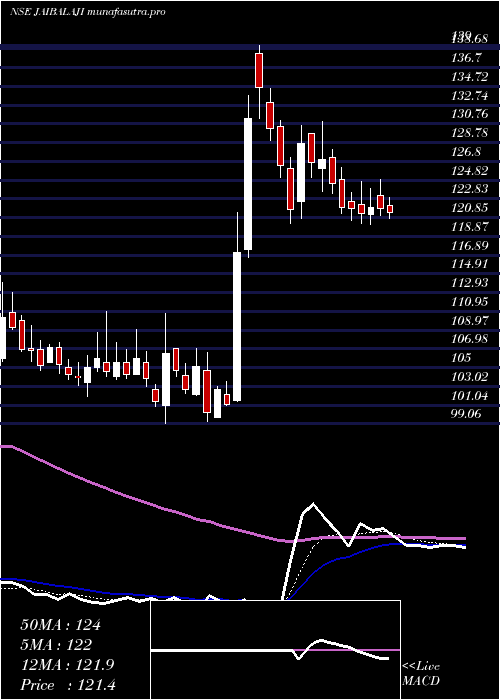Click the 122.83 price axis label
The width and height of the screenshot is (500, 700).
[x=470, y=189]
